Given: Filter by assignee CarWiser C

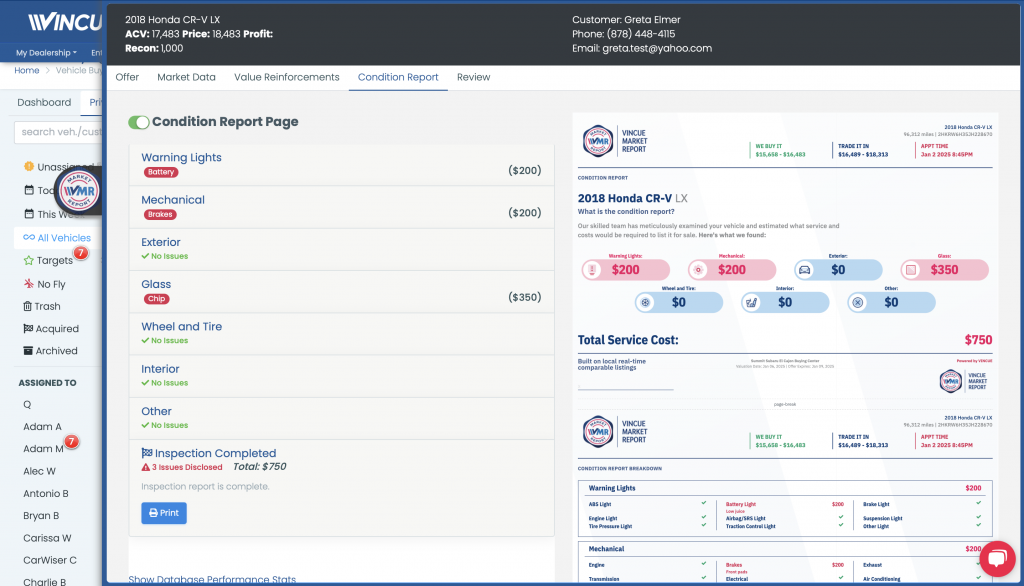Looking at the screenshot, I should click(50, 560).
